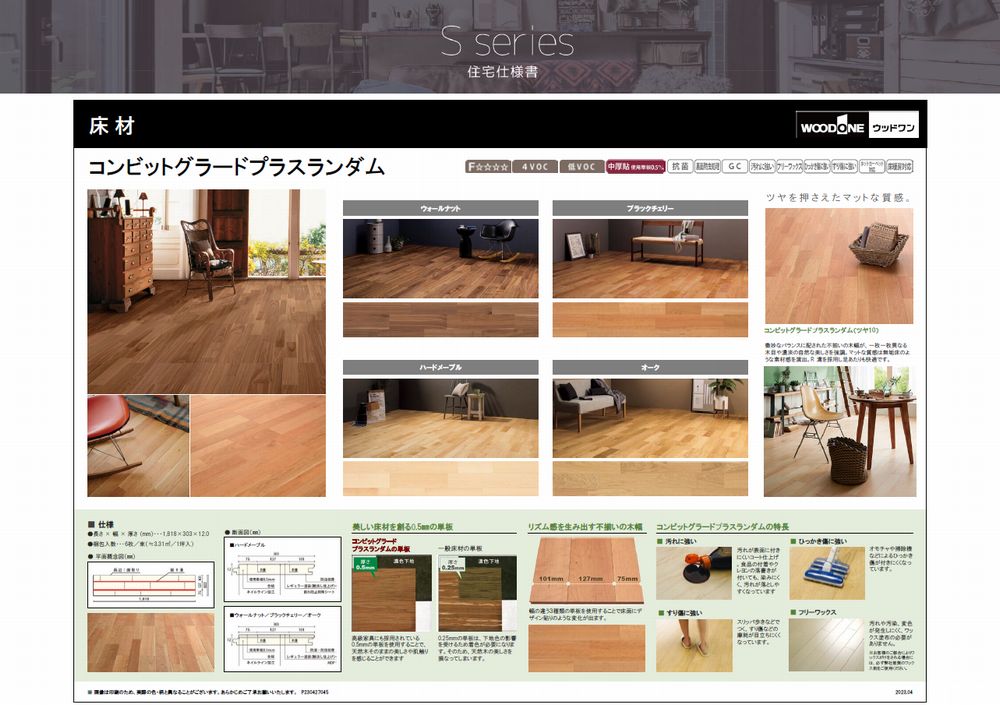
Task: Click the フリーワックス badge in the icon row
Action: click(x=789, y=167)
